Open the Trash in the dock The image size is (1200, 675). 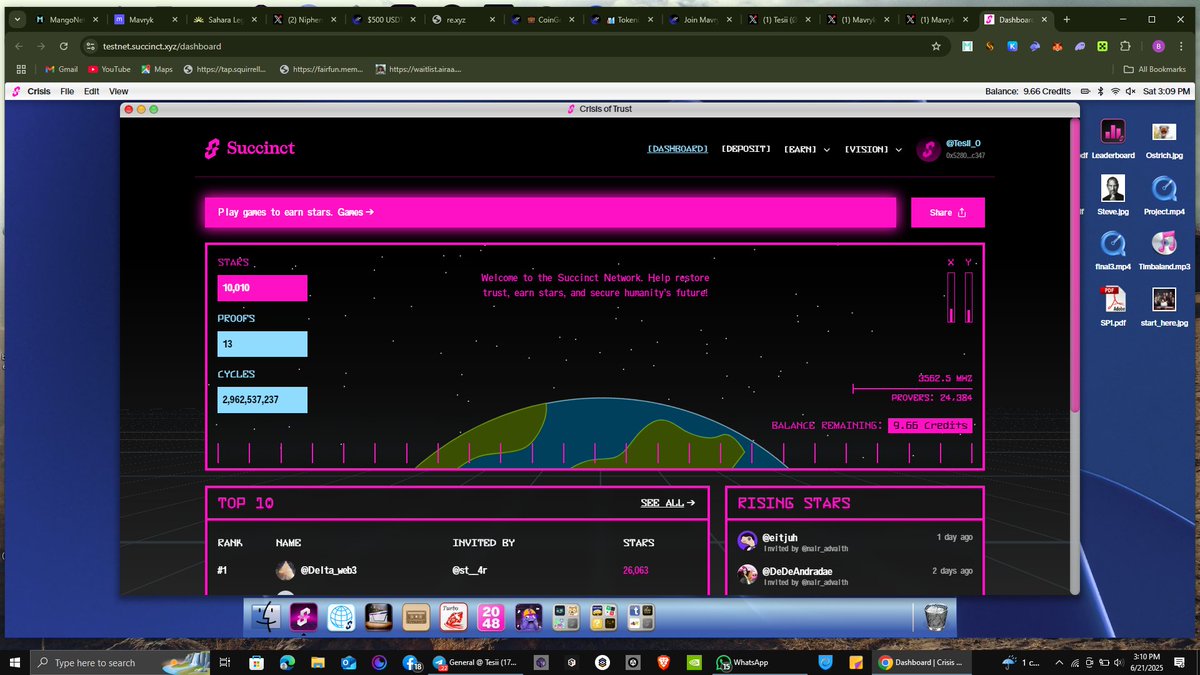click(x=936, y=617)
